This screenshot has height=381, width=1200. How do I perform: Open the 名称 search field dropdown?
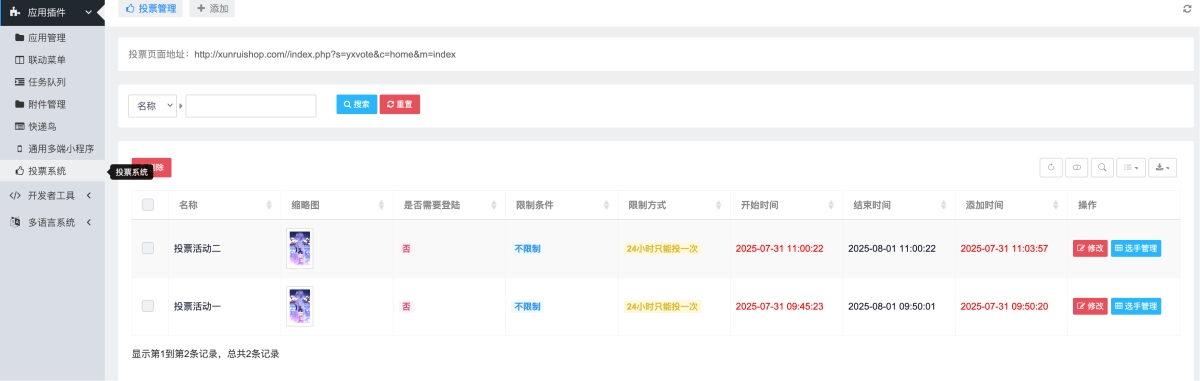[153, 105]
